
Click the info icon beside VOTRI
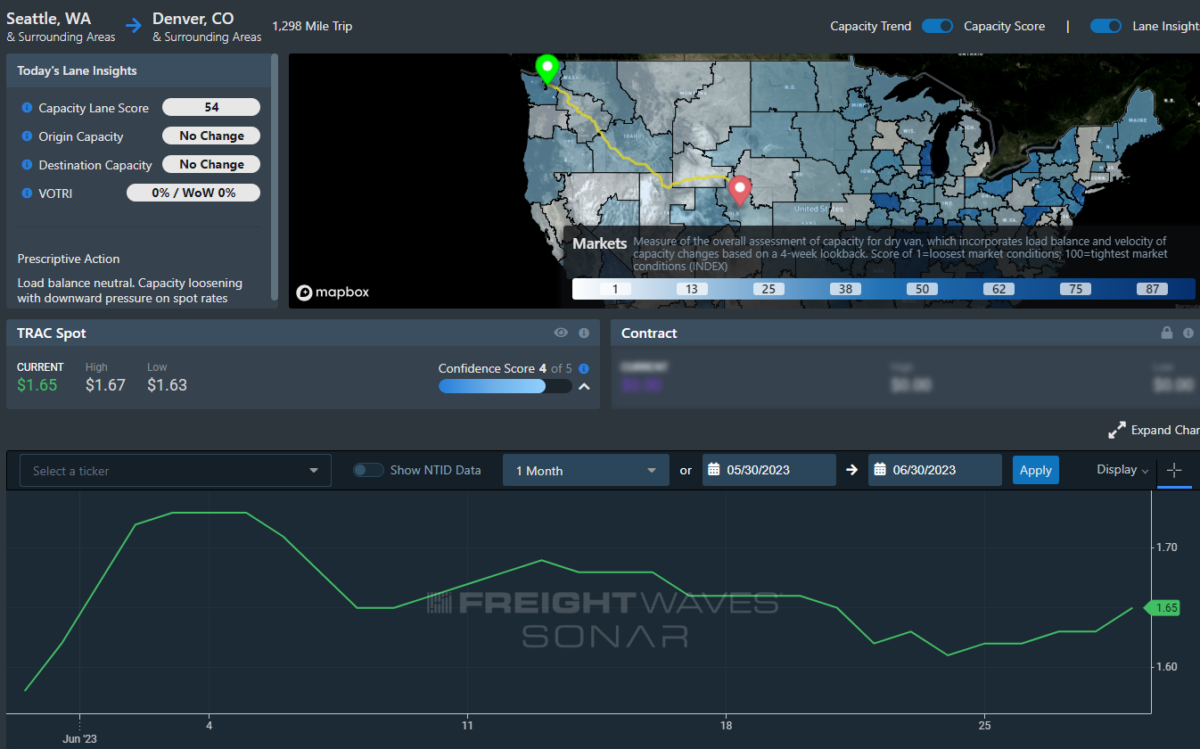pyautogui.click(x=26, y=193)
